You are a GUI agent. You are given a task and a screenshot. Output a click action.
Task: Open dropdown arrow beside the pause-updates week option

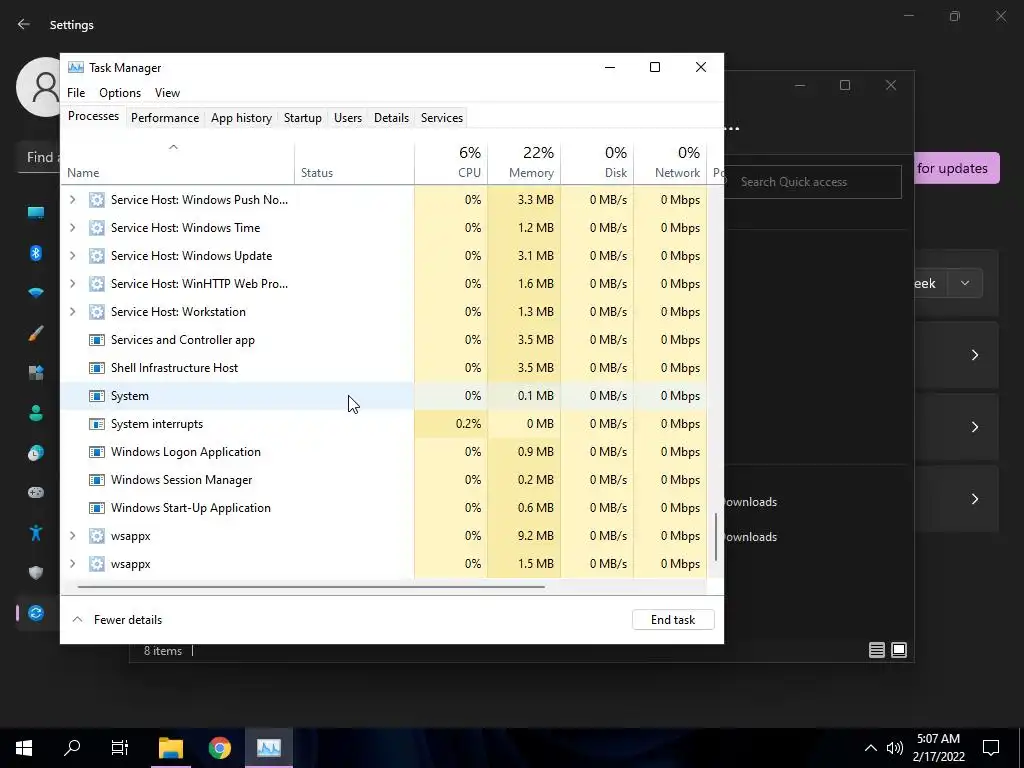point(965,283)
